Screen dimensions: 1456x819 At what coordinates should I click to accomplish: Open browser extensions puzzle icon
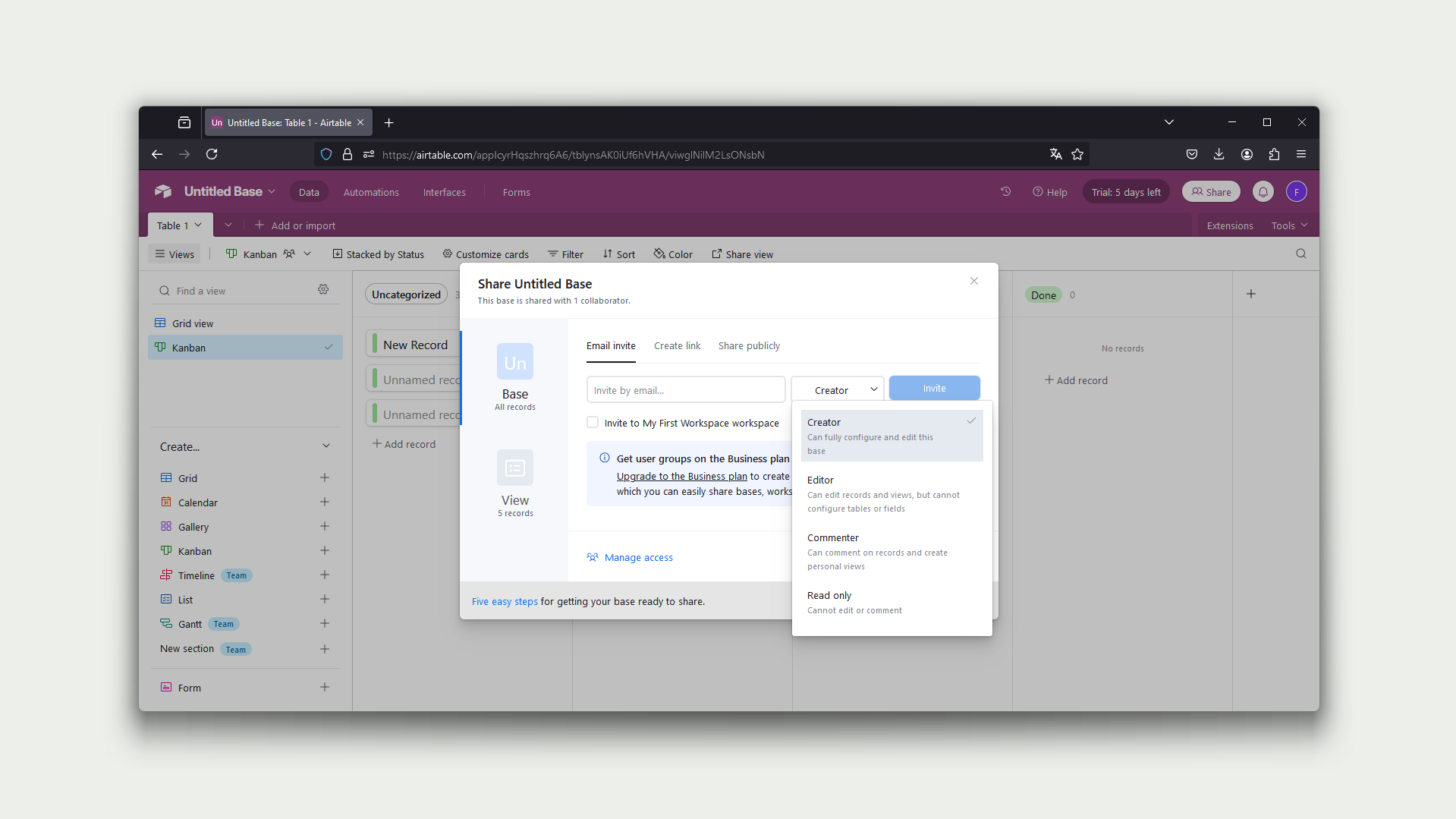coord(1274,154)
